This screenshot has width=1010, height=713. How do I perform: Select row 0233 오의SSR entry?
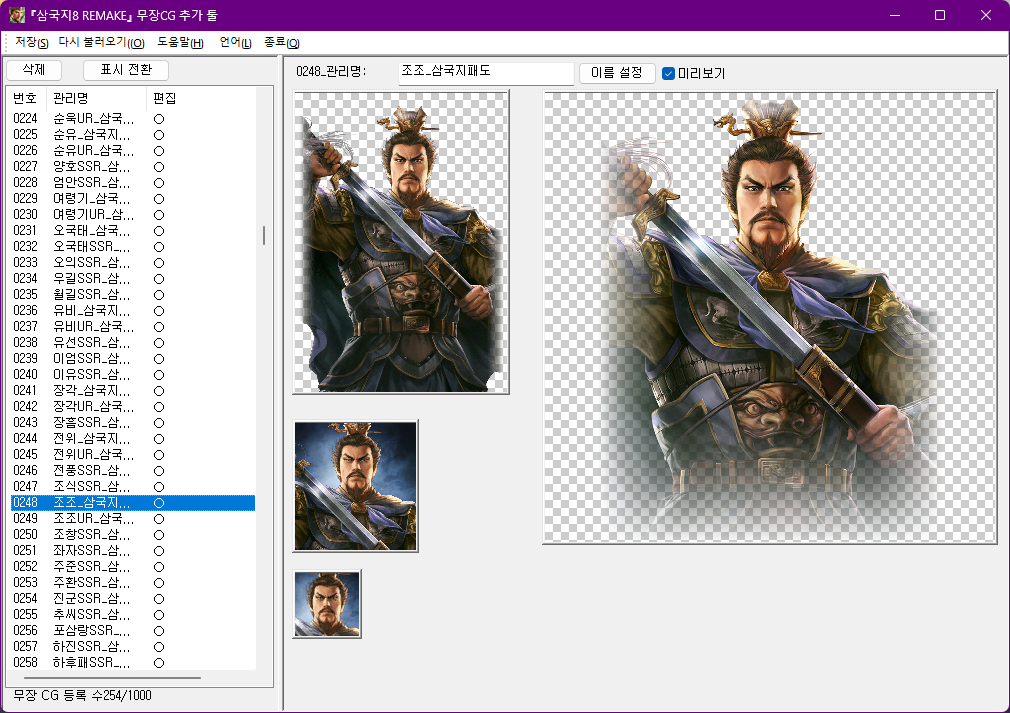point(133,263)
